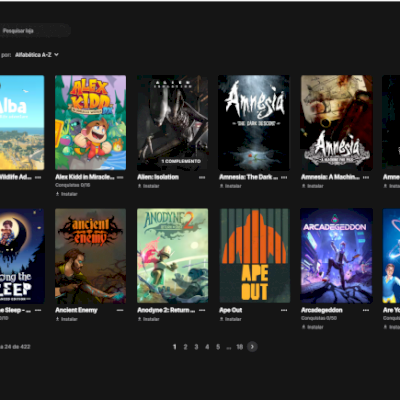Open three-dot menu for Among the Sleep
400x400 pixels.
(x=38, y=310)
